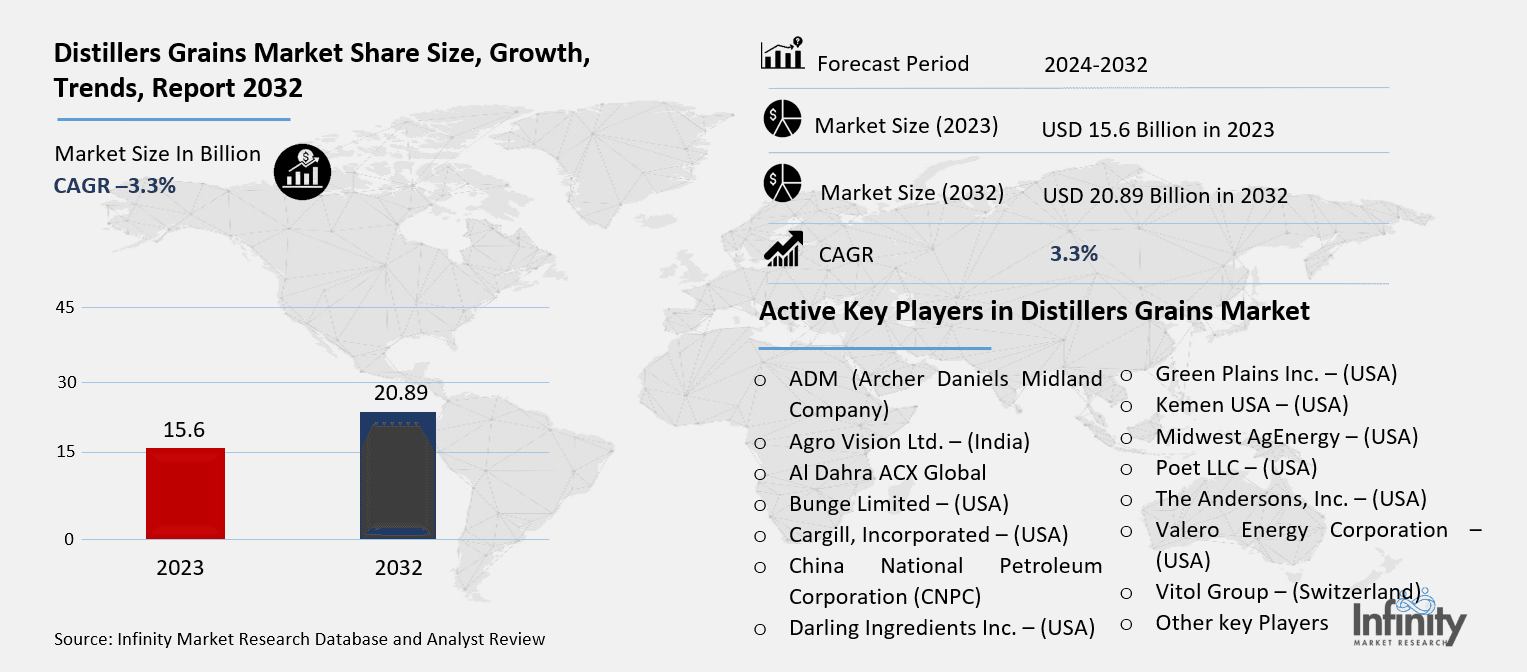This screenshot has height=672, width=1527.
Task: Click the bullet next to Agro Vision Ltd.
Action: (x=760, y=442)
